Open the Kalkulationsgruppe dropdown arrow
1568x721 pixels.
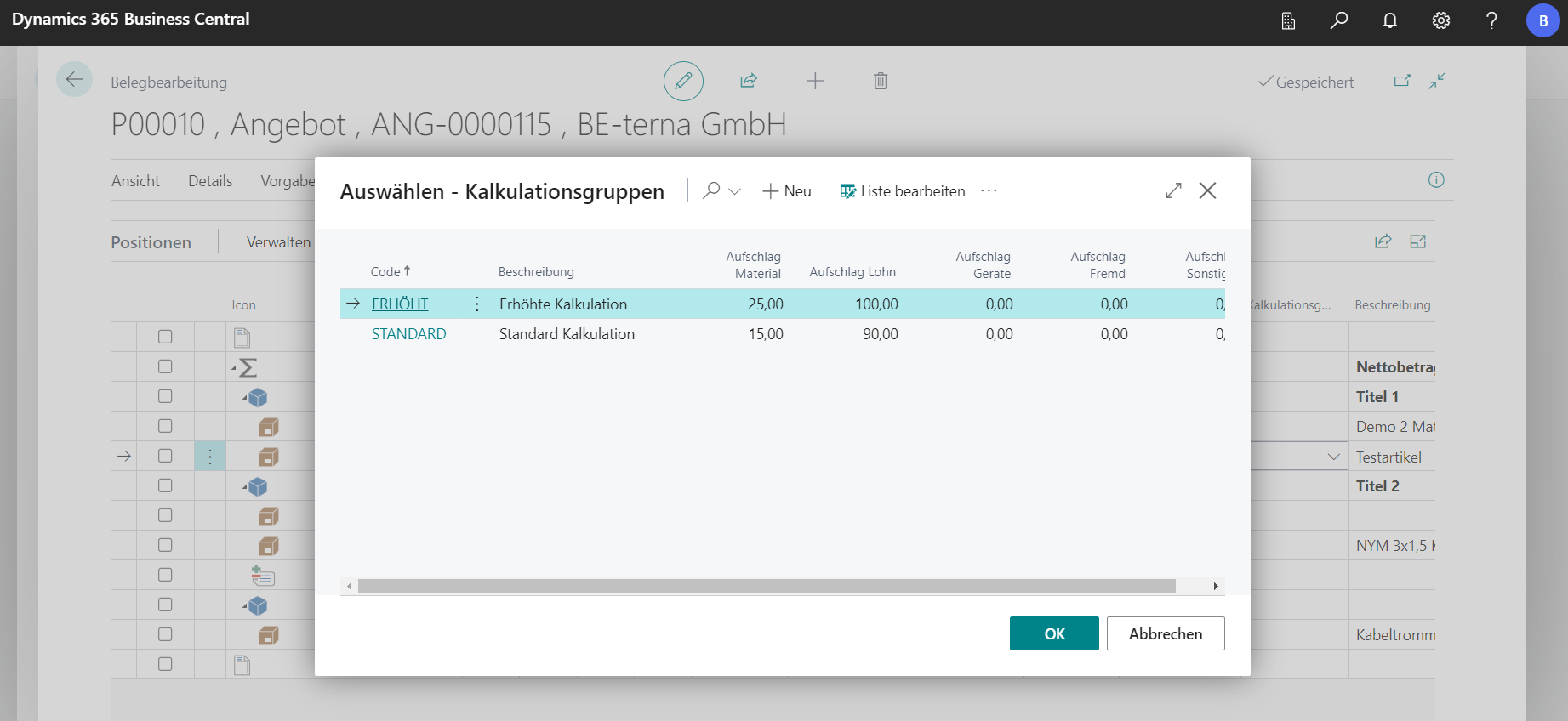pyautogui.click(x=1333, y=457)
